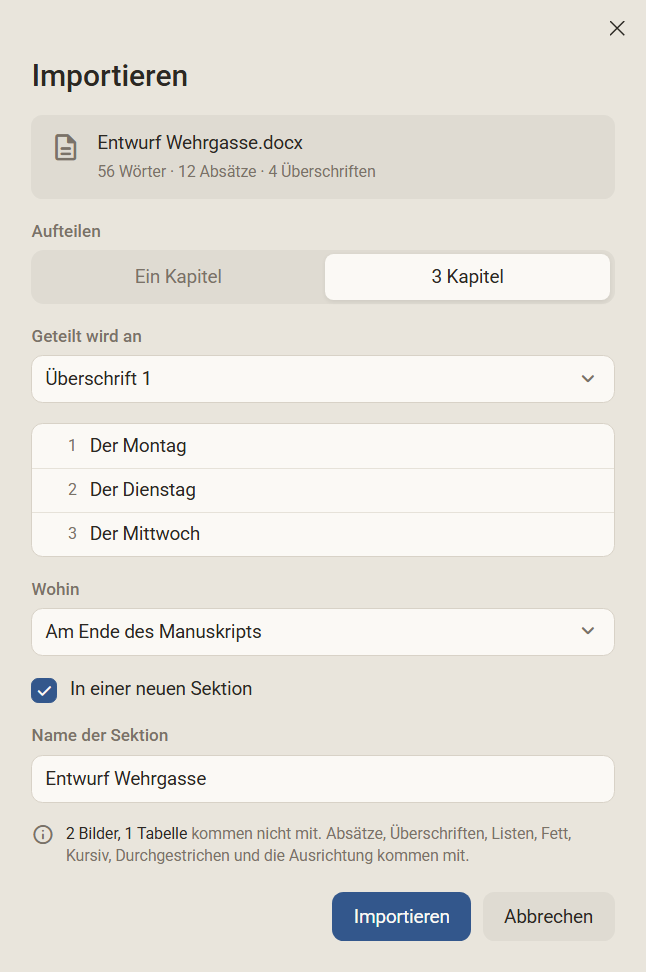Select the 'Ein Kapitel' split option

click(x=179, y=276)
